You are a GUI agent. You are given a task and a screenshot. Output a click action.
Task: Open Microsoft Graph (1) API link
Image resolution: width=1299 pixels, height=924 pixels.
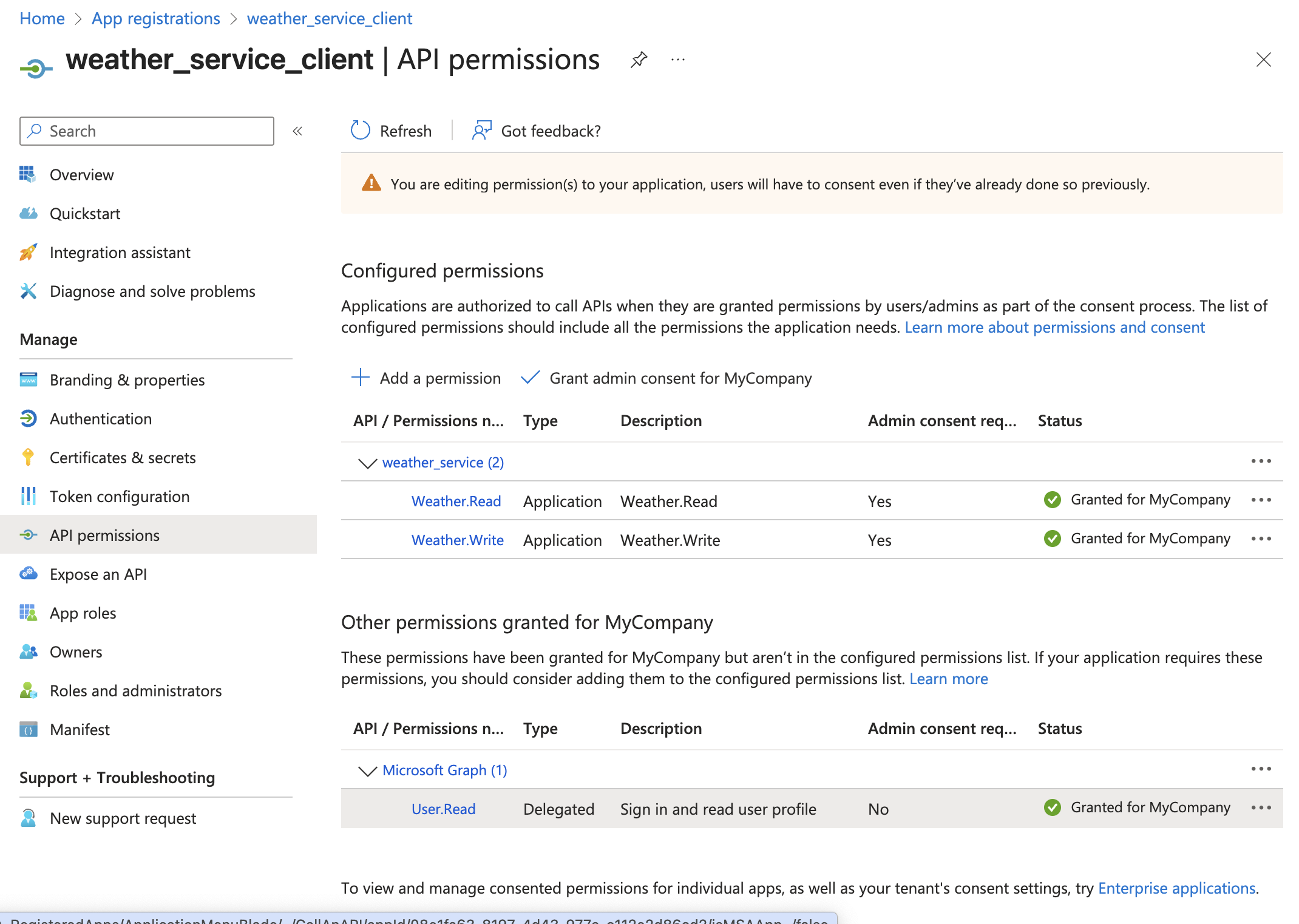click(x=445, y=770)
